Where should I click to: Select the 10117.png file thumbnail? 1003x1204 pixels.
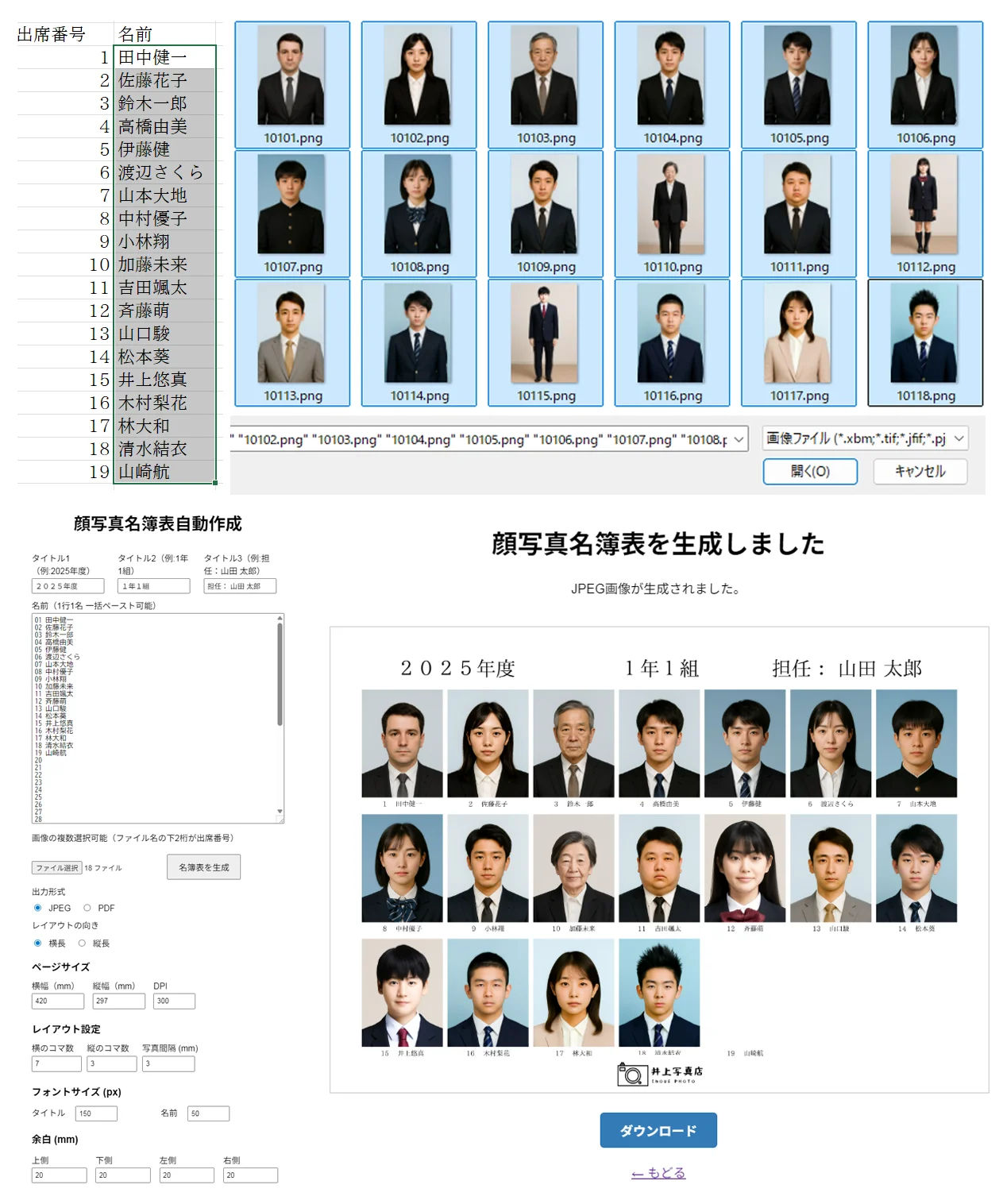[799, 342]
